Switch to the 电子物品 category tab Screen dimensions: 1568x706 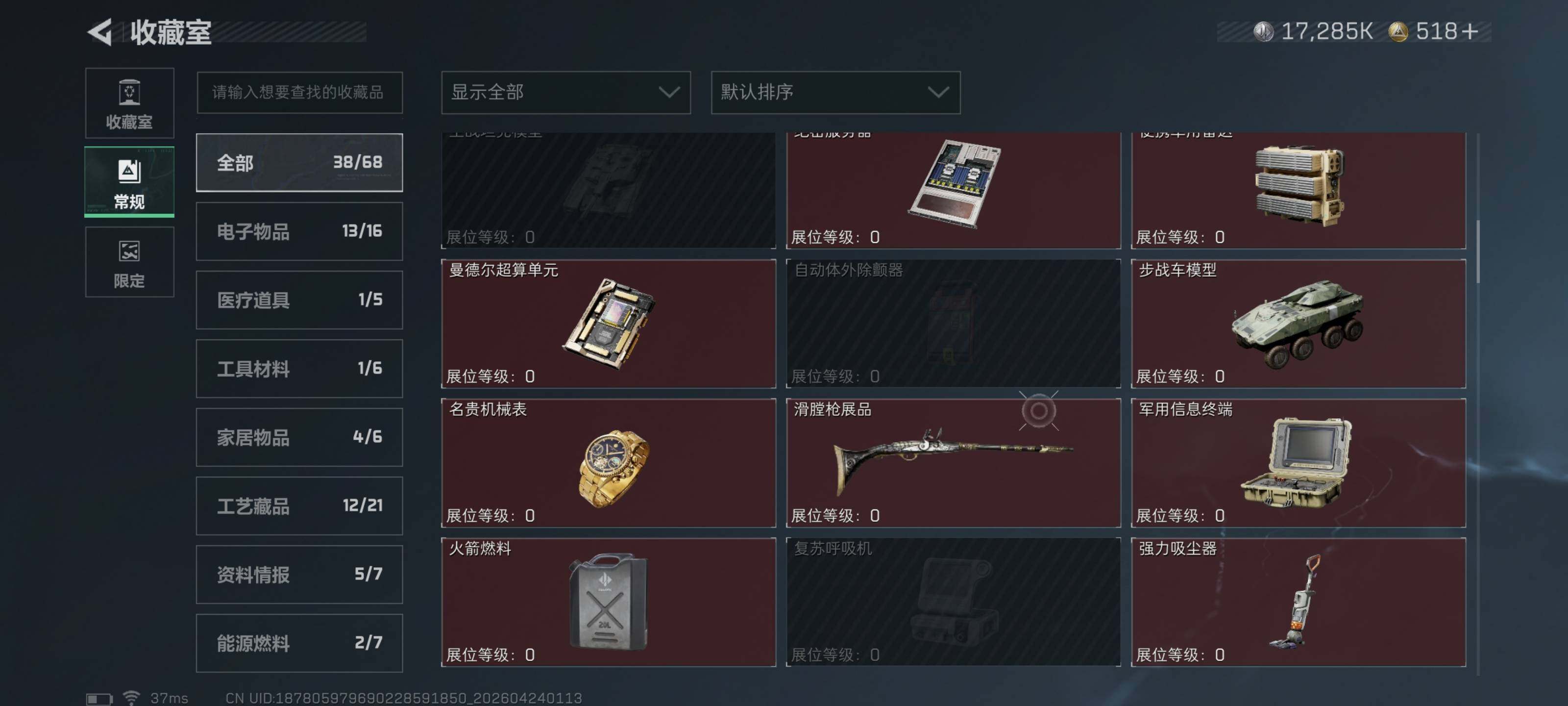click(299, 231)
